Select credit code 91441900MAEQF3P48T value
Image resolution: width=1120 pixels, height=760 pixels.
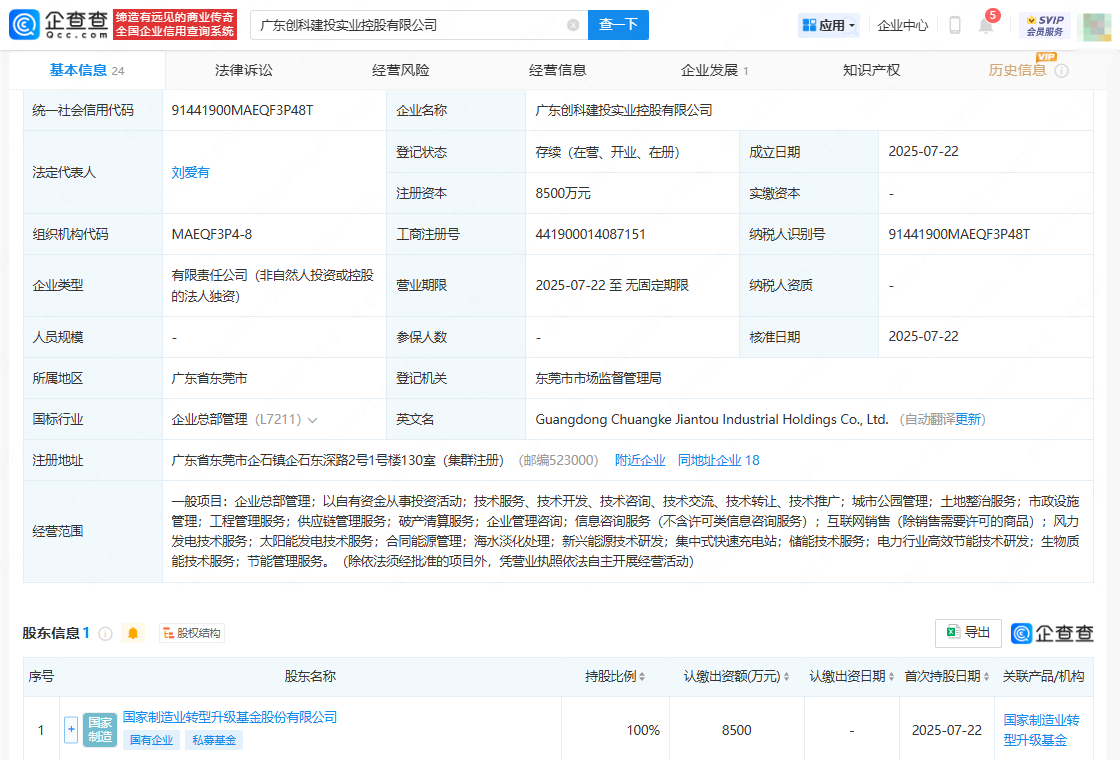242,110
